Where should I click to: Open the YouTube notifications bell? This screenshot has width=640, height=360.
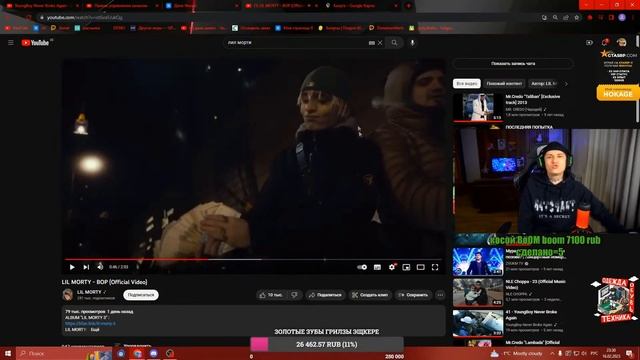(605, 42)
